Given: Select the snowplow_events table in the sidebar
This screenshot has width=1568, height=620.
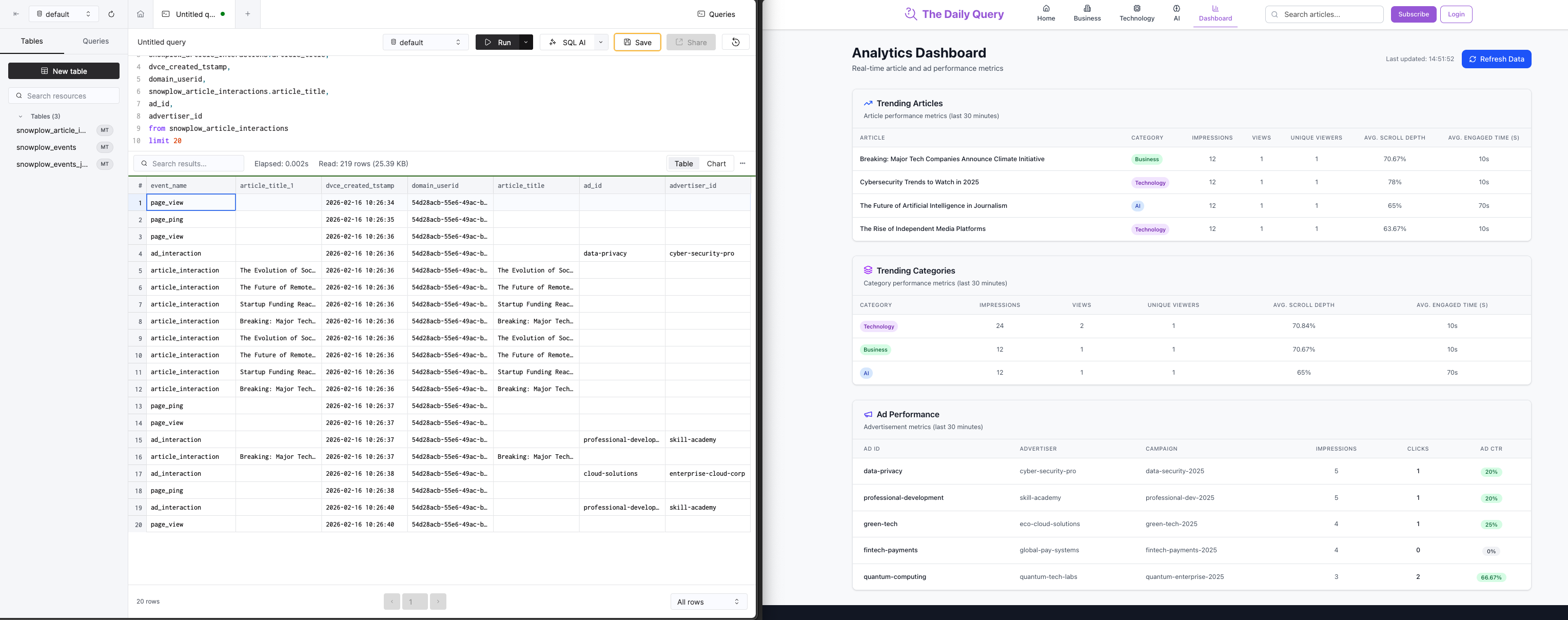Looking at the screenshot, I should (x=46, y=147).
